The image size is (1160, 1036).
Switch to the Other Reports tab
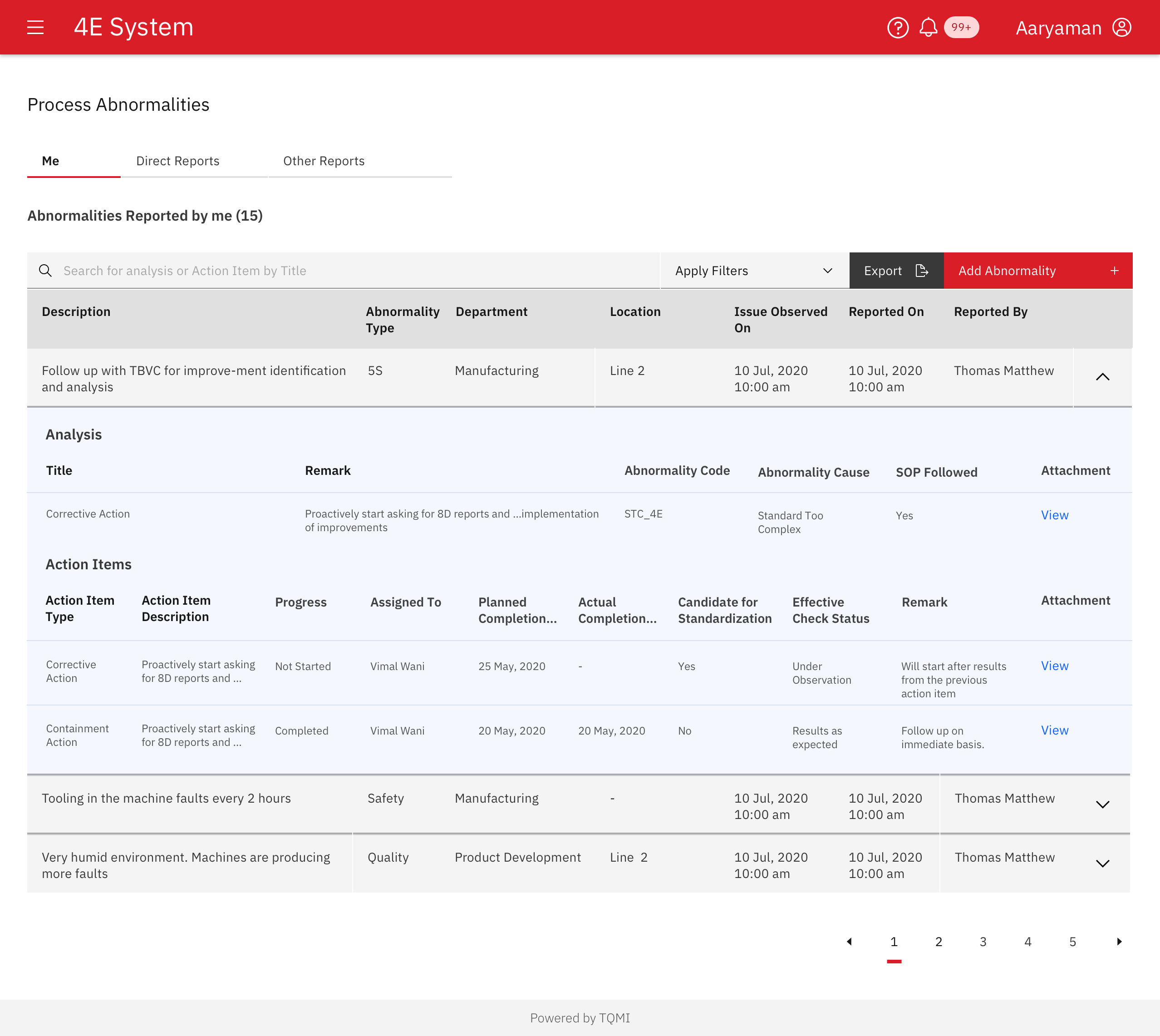324,161
